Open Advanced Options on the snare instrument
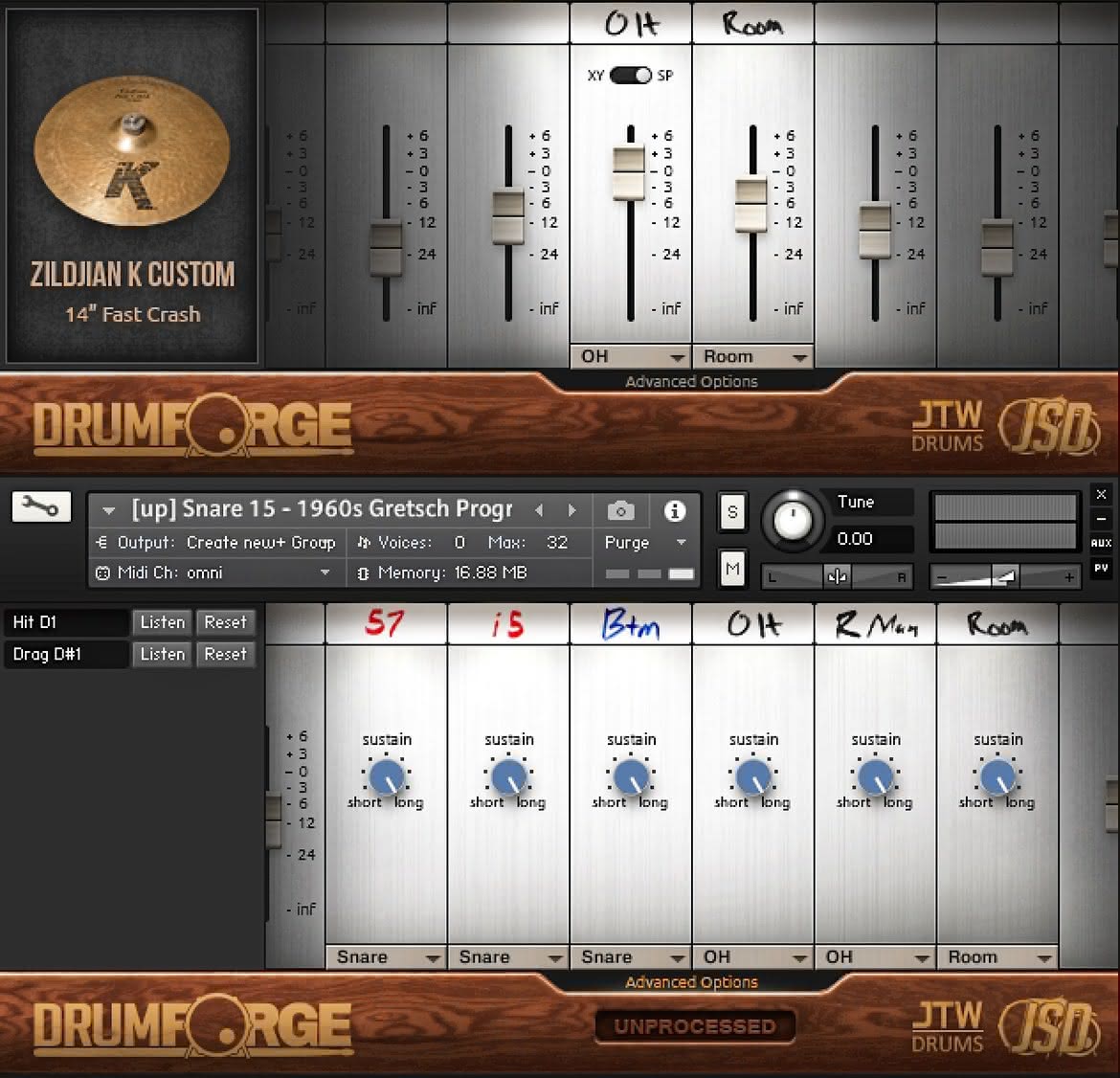The width and height of the screenshot is (1120, 1078). point(691,982)
